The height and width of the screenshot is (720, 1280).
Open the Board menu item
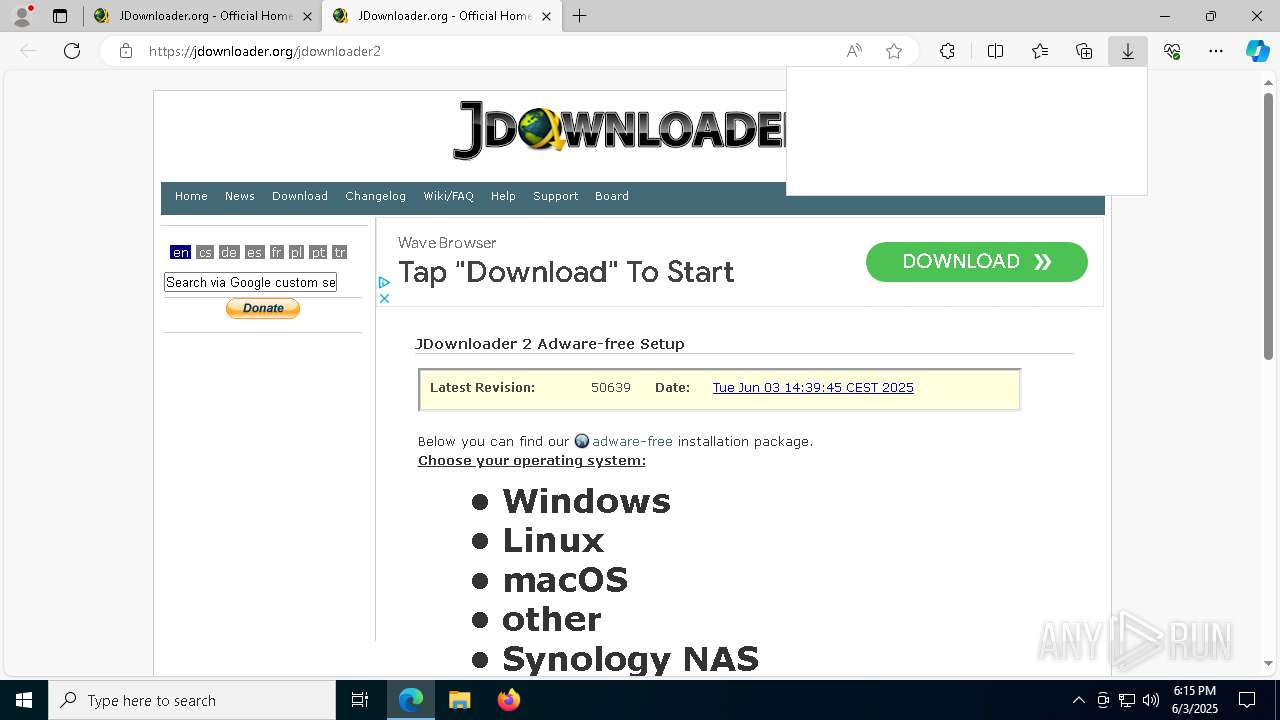[612, 196]
